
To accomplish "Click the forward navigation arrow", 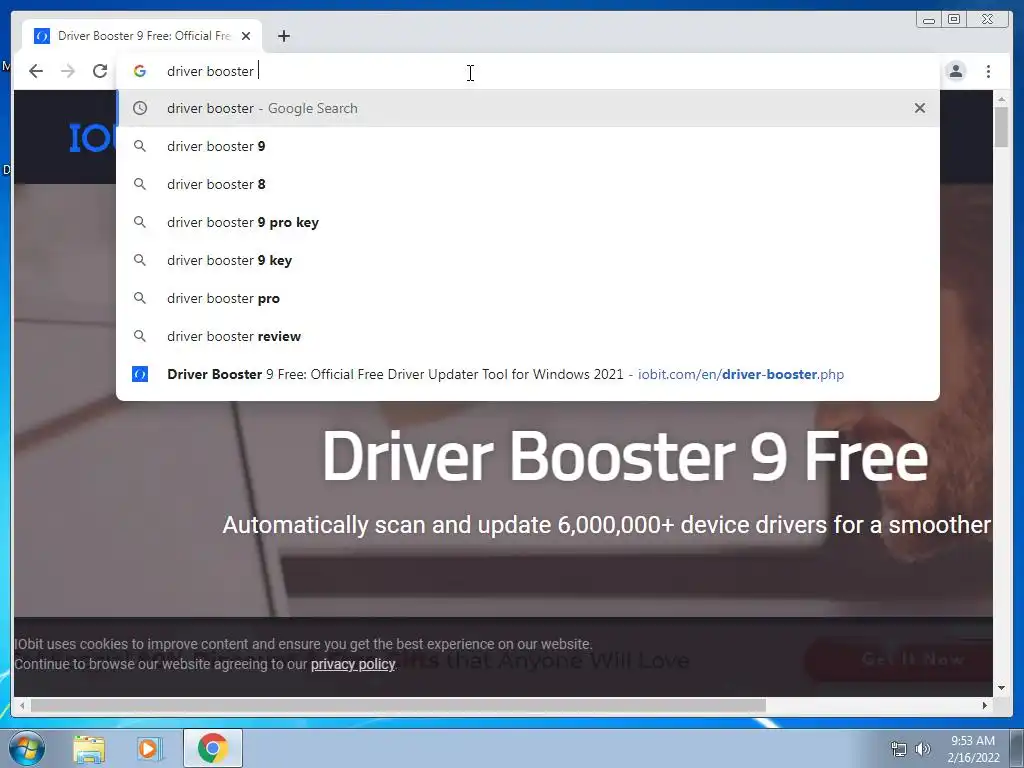I will (x=68, y=71).
